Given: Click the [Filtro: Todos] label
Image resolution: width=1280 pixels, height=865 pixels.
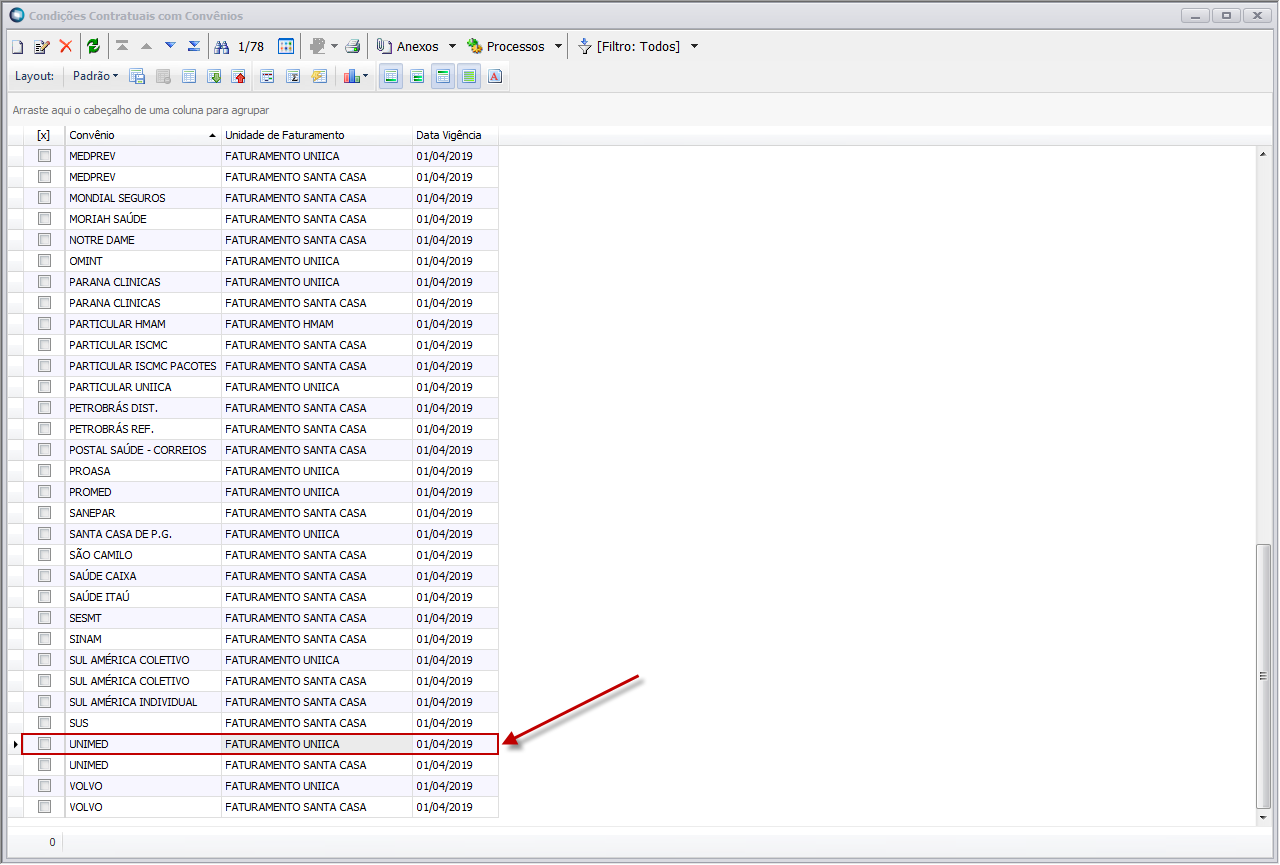Looking at the screenshot, I should (638, 46).
